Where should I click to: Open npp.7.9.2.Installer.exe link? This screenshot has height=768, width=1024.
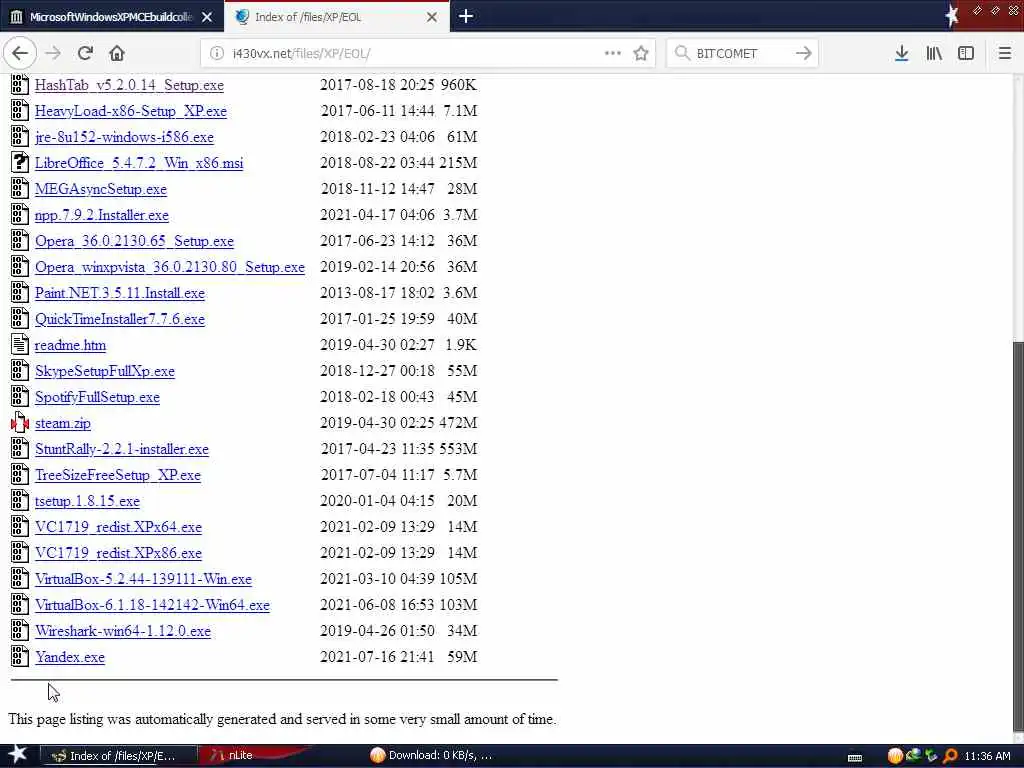[x=102, y=215]
